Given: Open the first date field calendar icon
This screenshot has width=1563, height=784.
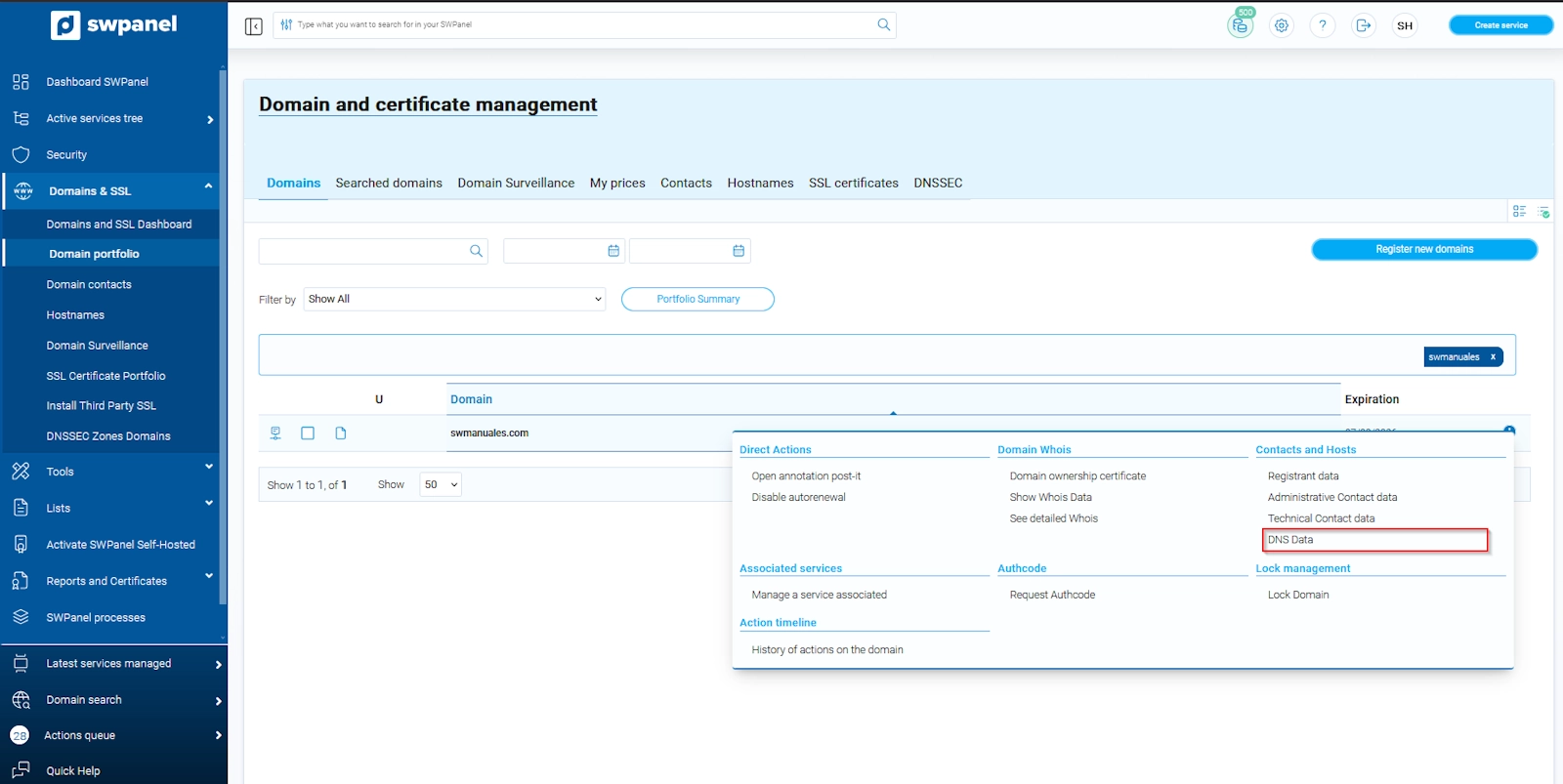Looking at the screenshot, I should [613, 251].
